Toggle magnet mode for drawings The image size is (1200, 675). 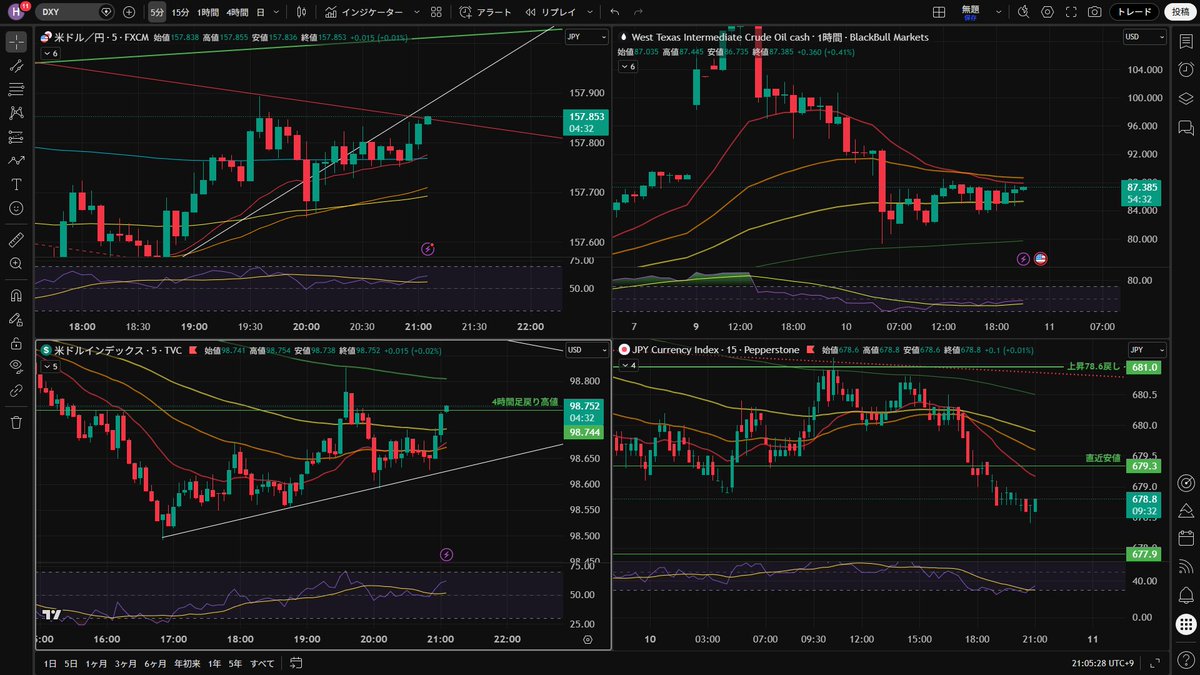point(16,296)
